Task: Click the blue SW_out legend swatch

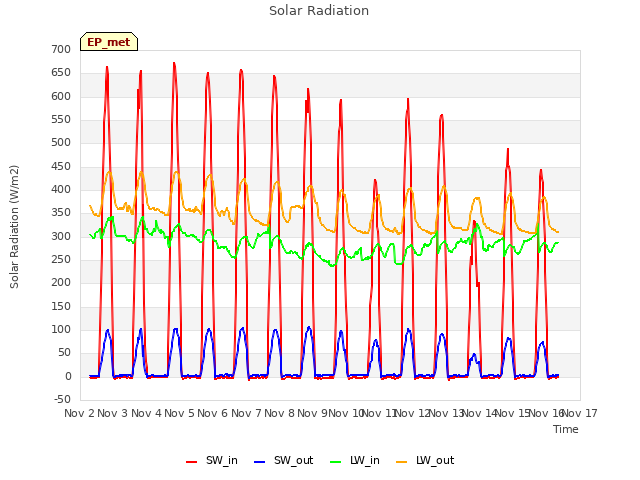Action: pos(259,462)
